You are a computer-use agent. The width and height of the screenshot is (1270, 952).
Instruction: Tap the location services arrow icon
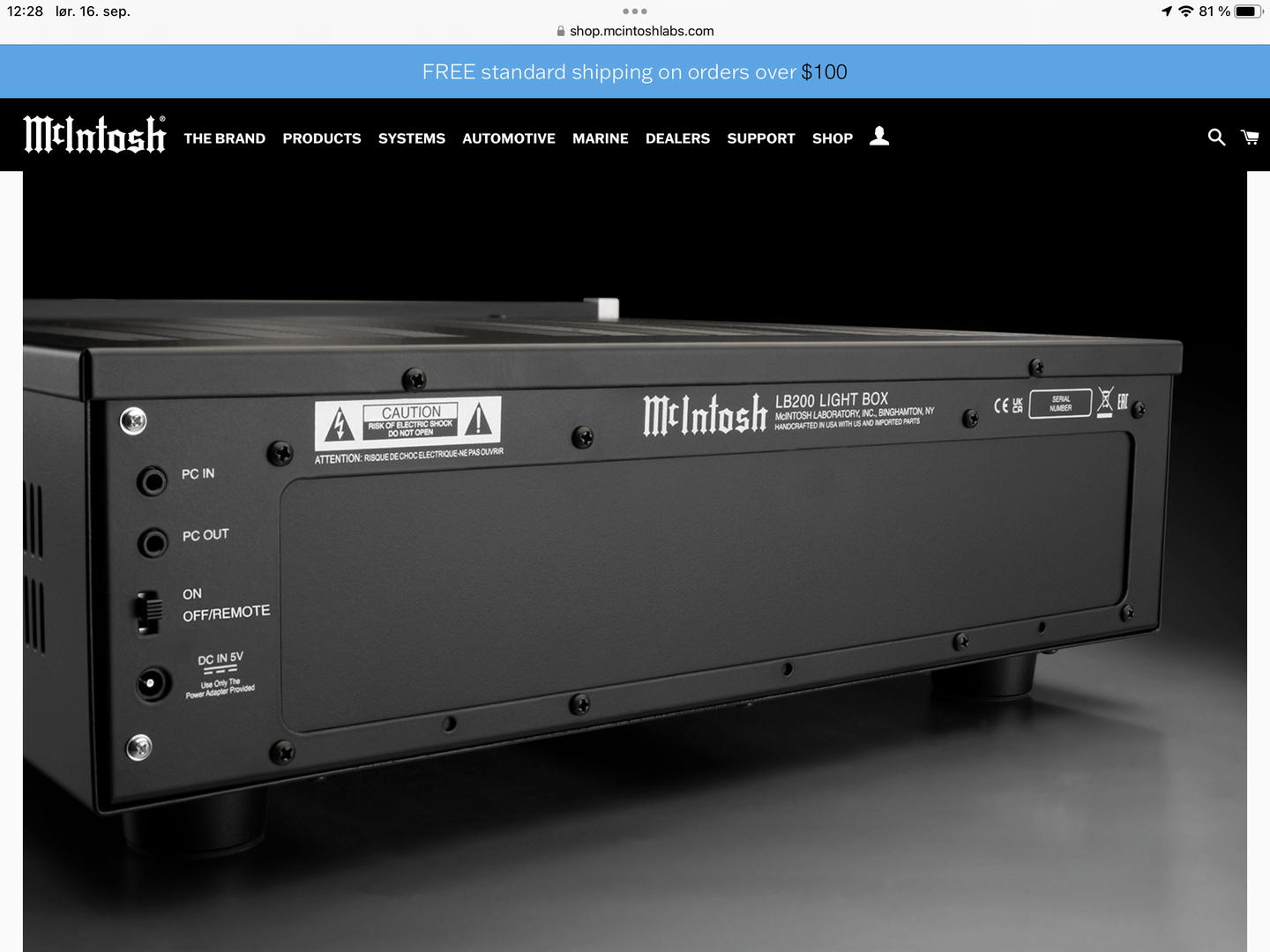coord(1167,11)
